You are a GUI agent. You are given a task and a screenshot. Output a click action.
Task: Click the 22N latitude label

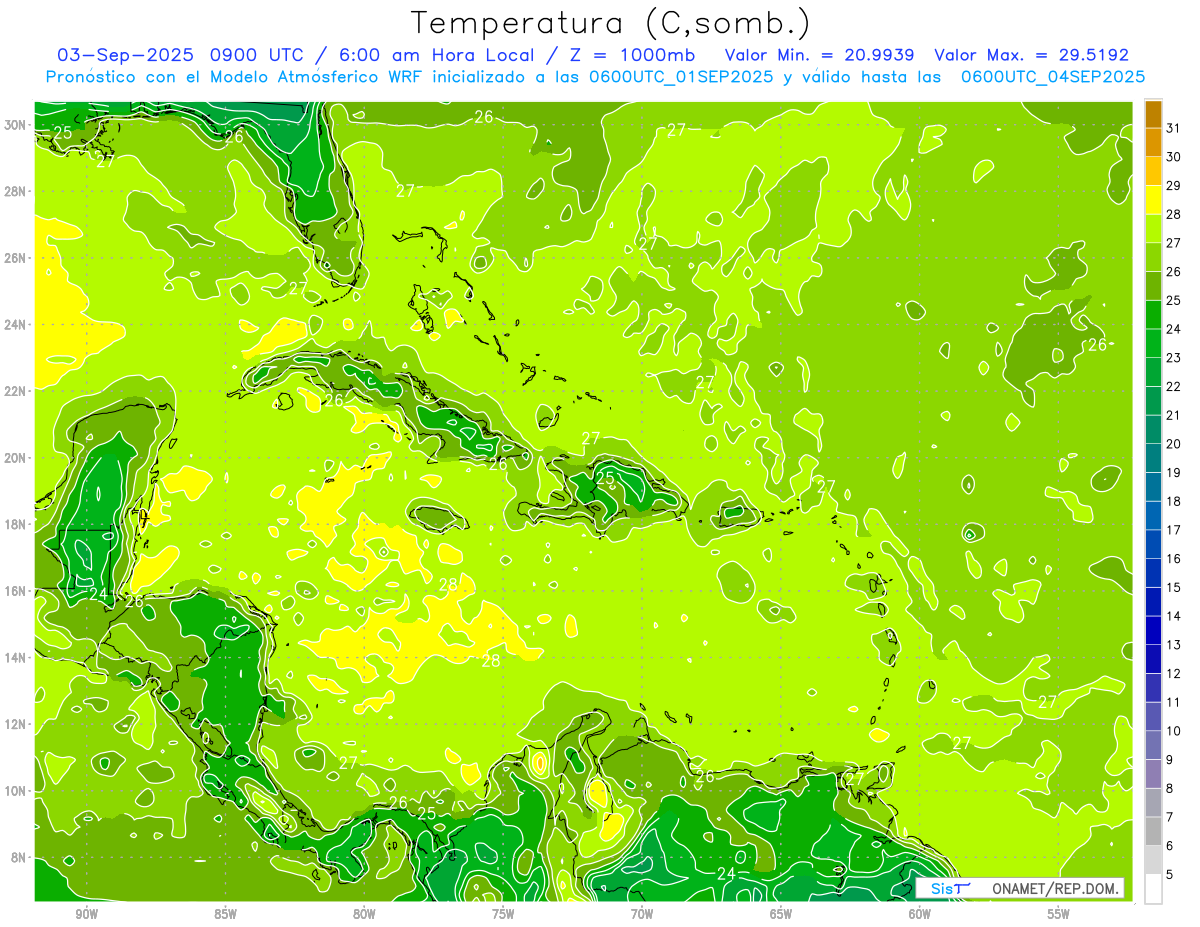17,391
